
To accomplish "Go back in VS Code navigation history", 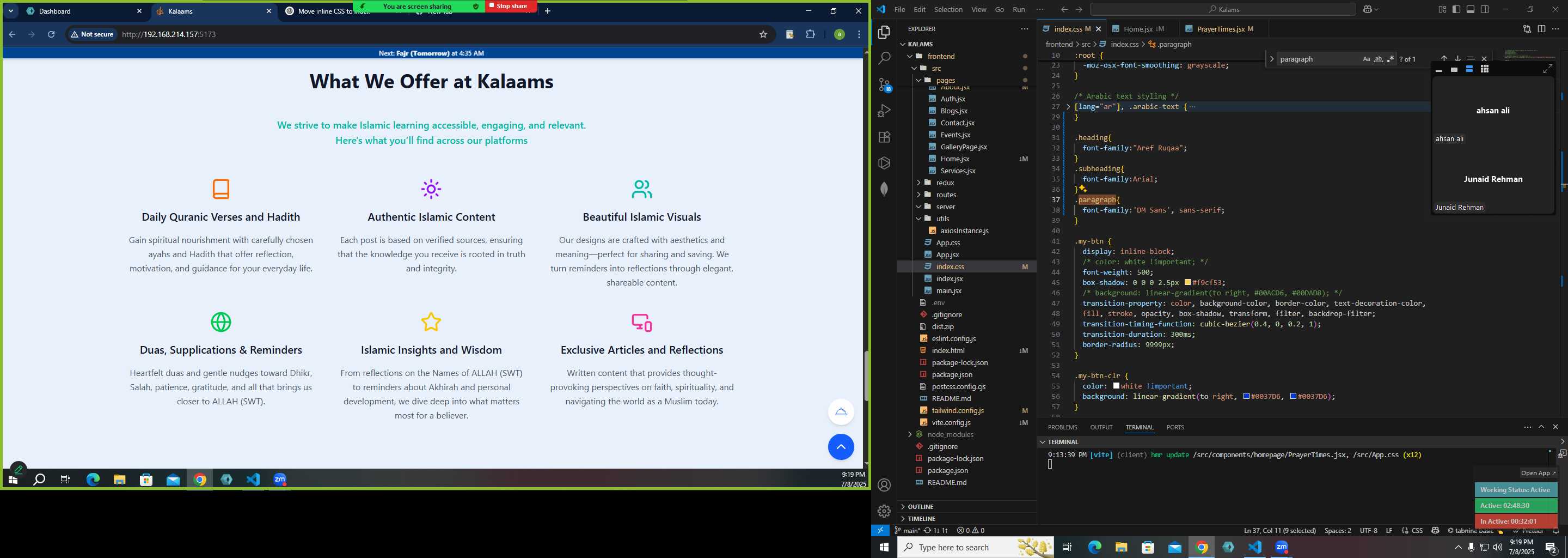I will coord(1064,9).
